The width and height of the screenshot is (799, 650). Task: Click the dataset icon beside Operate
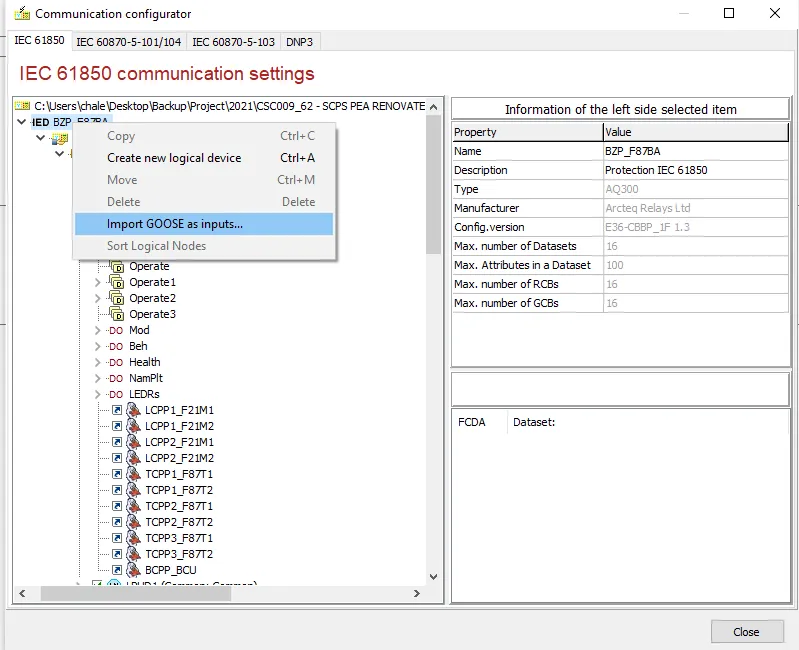click(117, 266)
